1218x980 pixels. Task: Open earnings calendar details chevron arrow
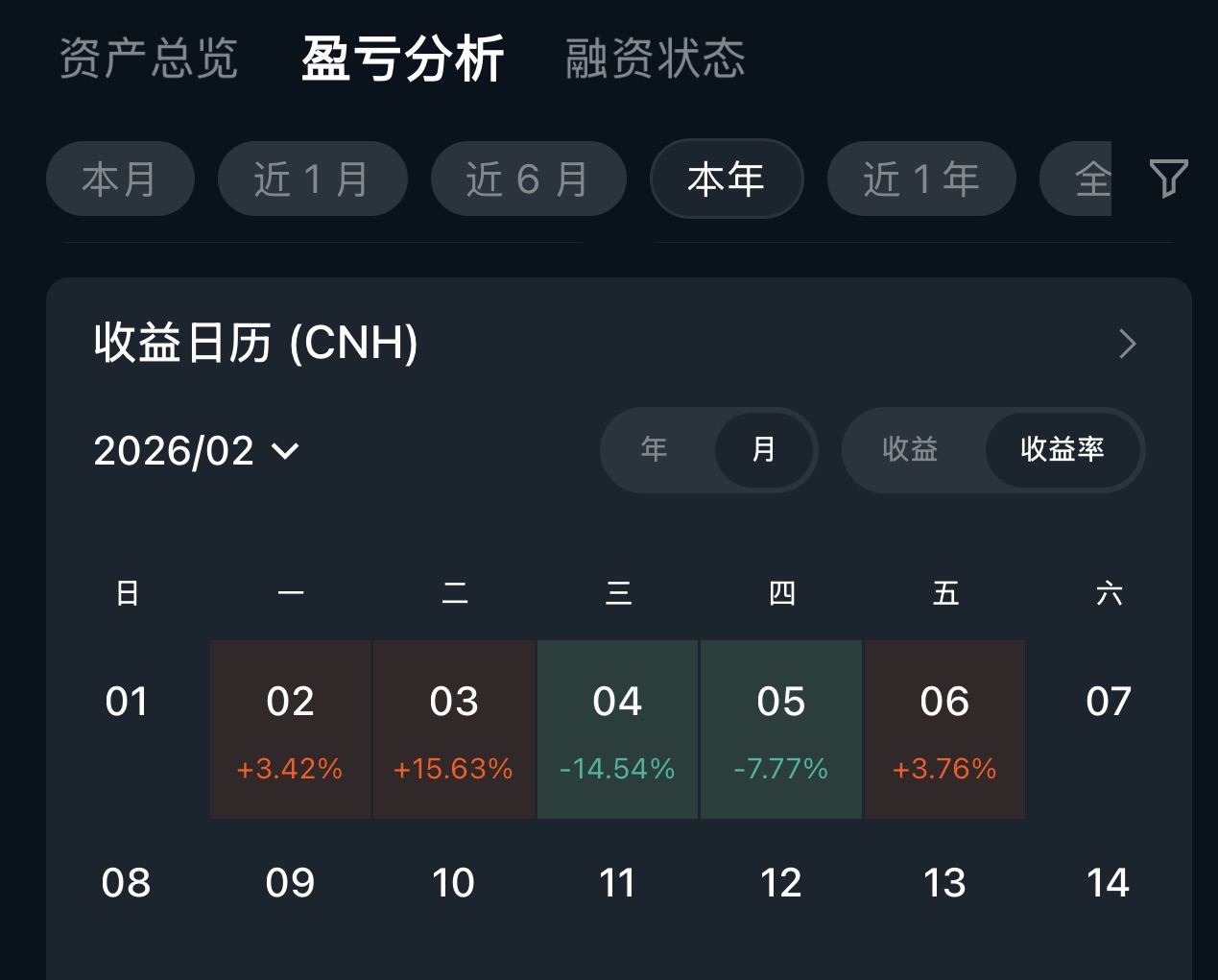[x=1128, y=344]
